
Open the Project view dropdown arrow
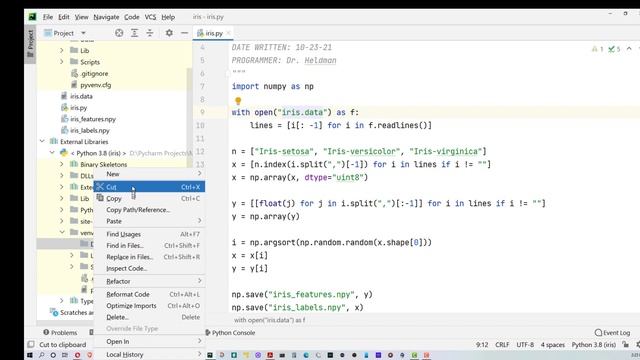tap(83, 33)
